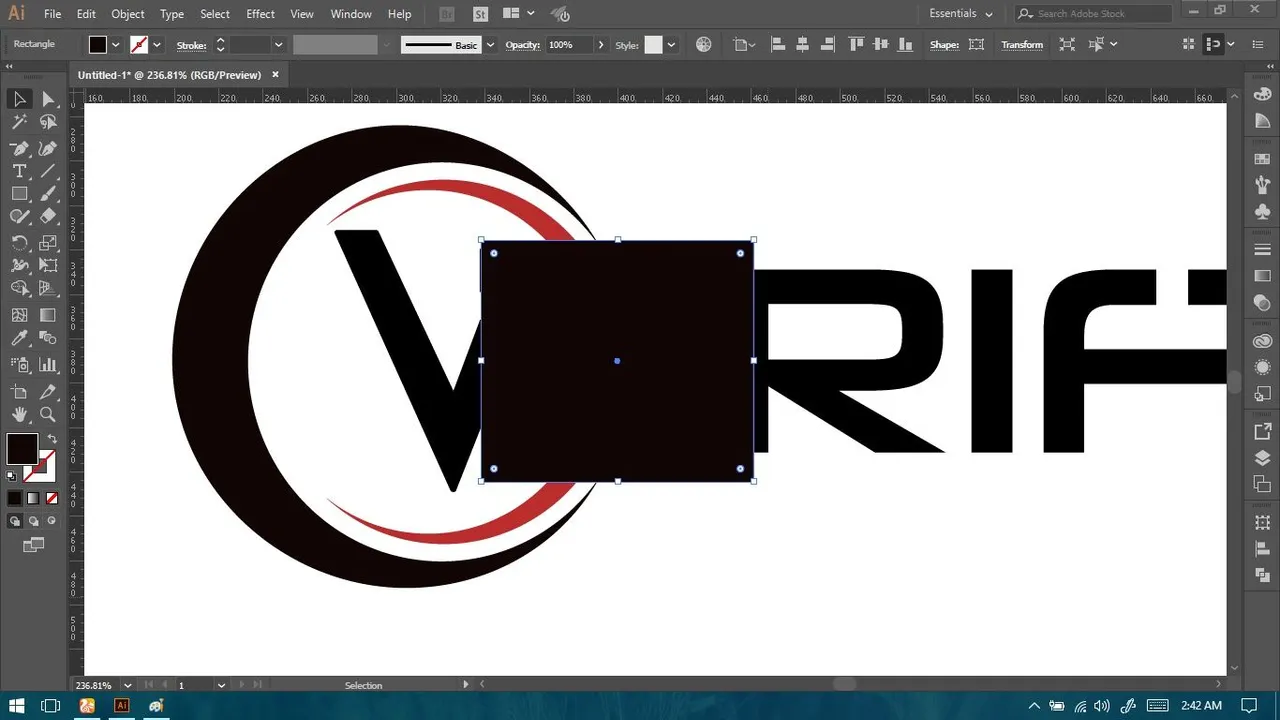Click the Style swatch box

[654, 45]
